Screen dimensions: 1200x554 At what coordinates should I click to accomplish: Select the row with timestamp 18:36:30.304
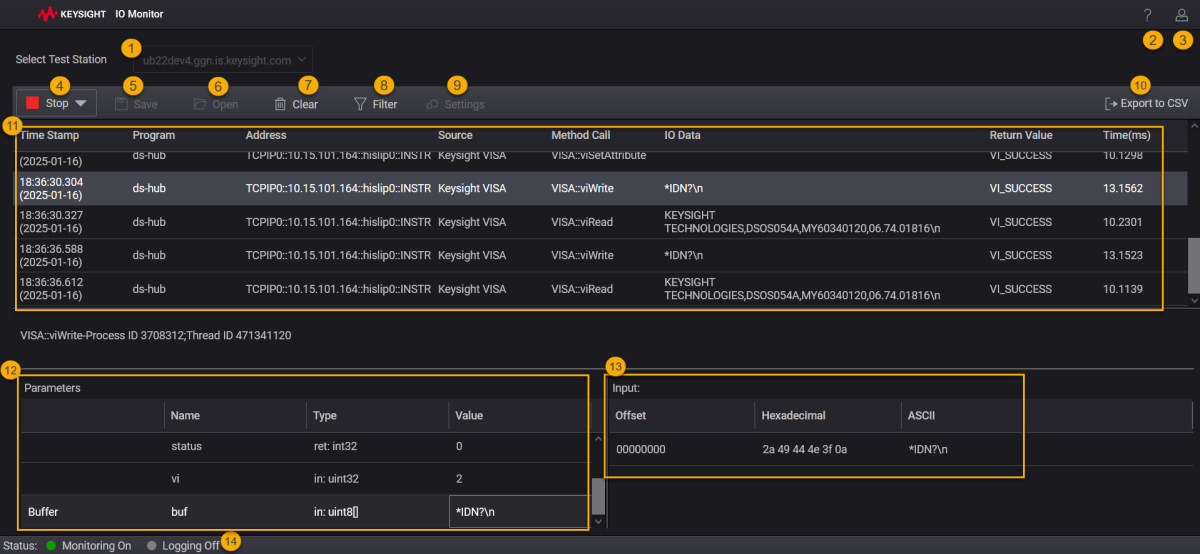[602, 188]
